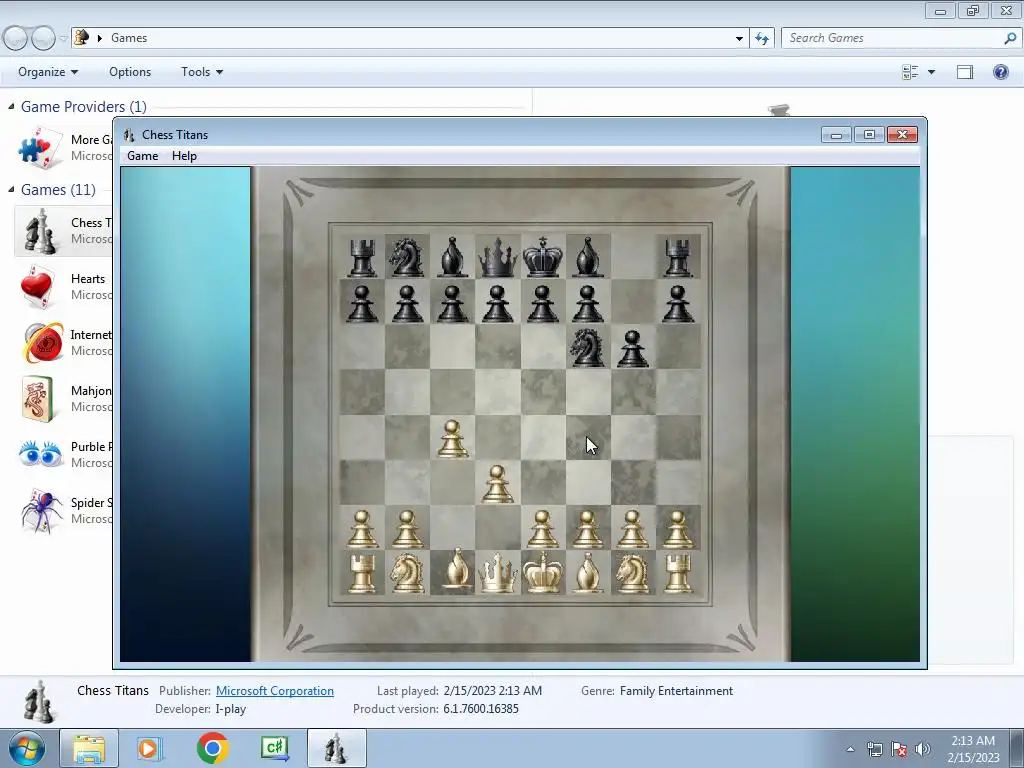This screenshot has width=1024, height=768.
Task: Click the volume speaker tray icon
Action: coord(922,749)
